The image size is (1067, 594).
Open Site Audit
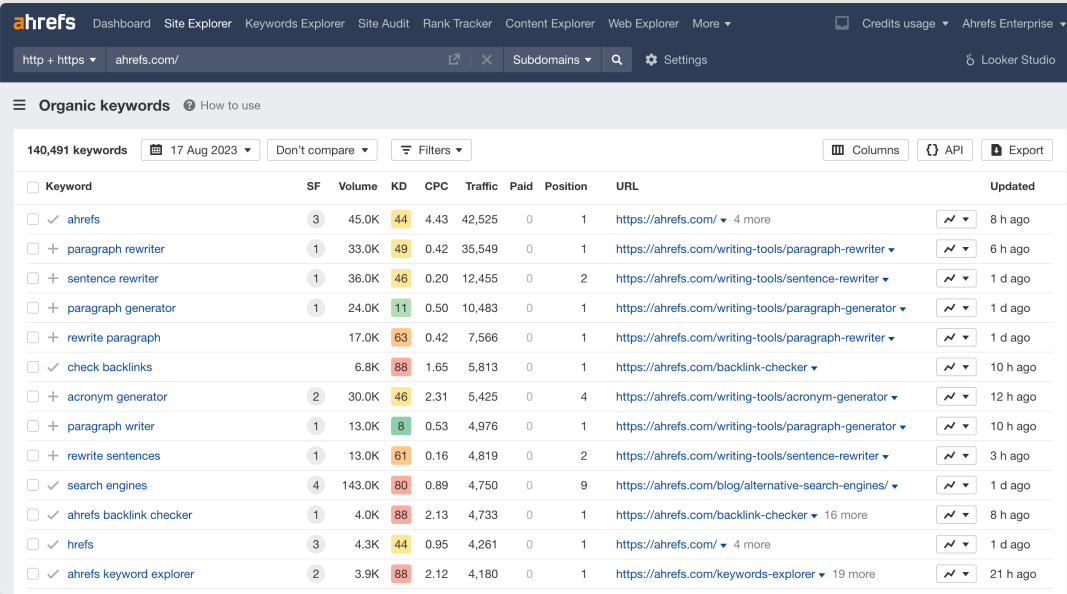[384, 23]
